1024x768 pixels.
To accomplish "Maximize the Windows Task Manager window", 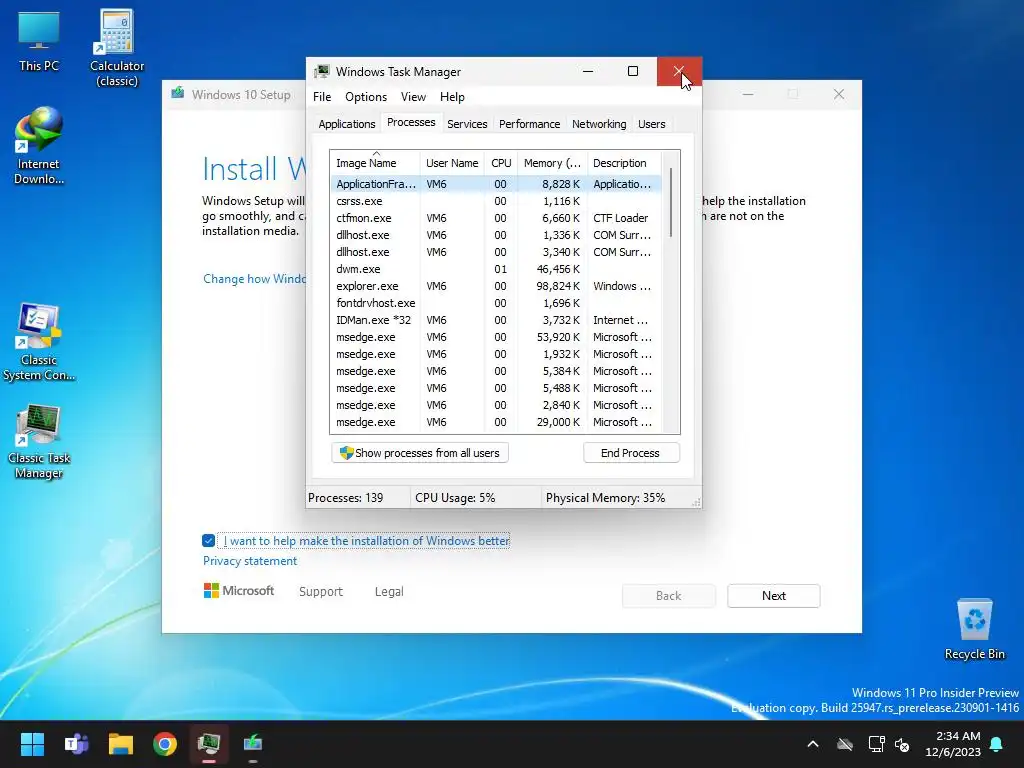I will click(x=633, y=71).
